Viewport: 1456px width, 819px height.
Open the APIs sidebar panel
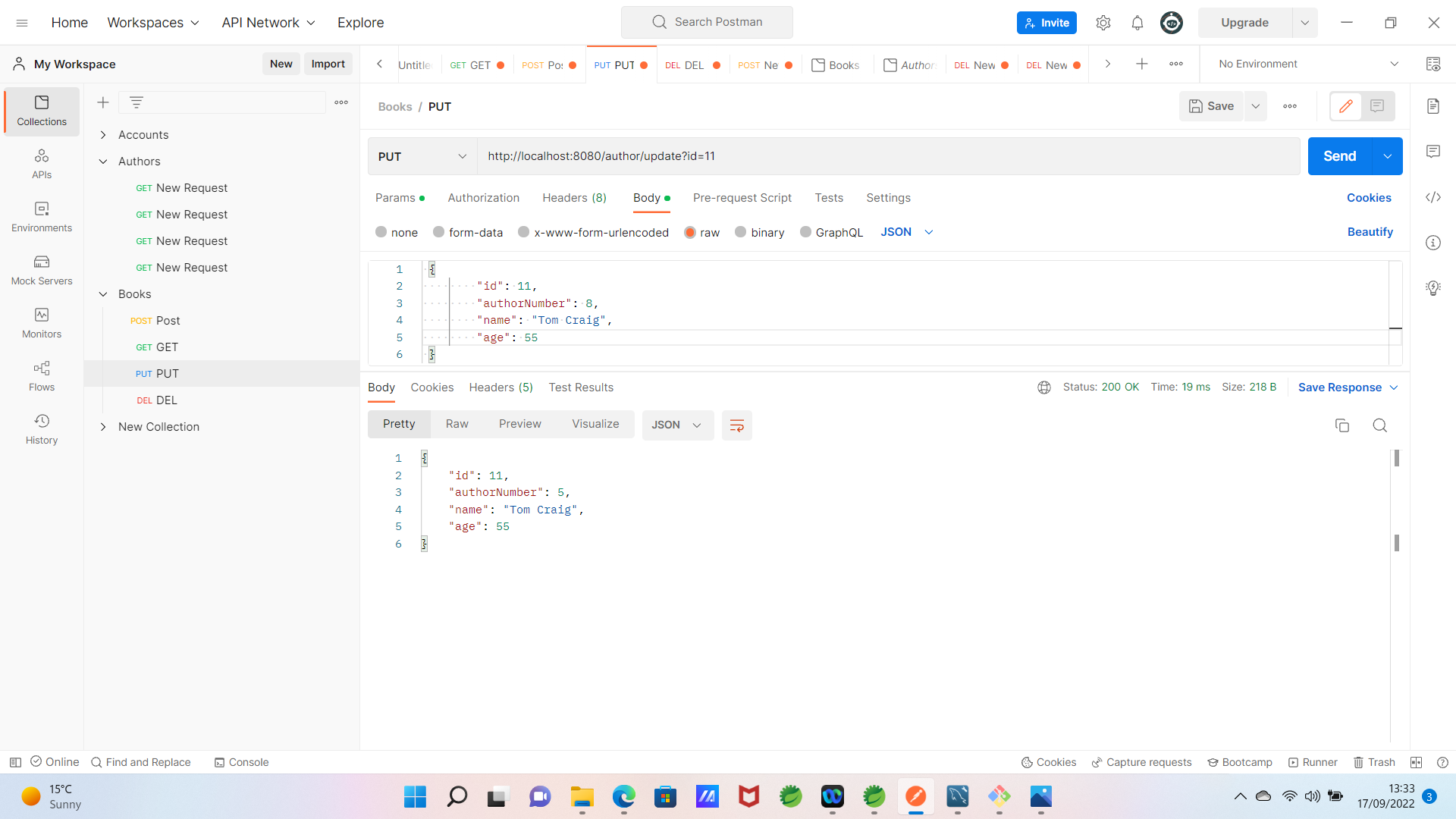[x=42, y=164]
